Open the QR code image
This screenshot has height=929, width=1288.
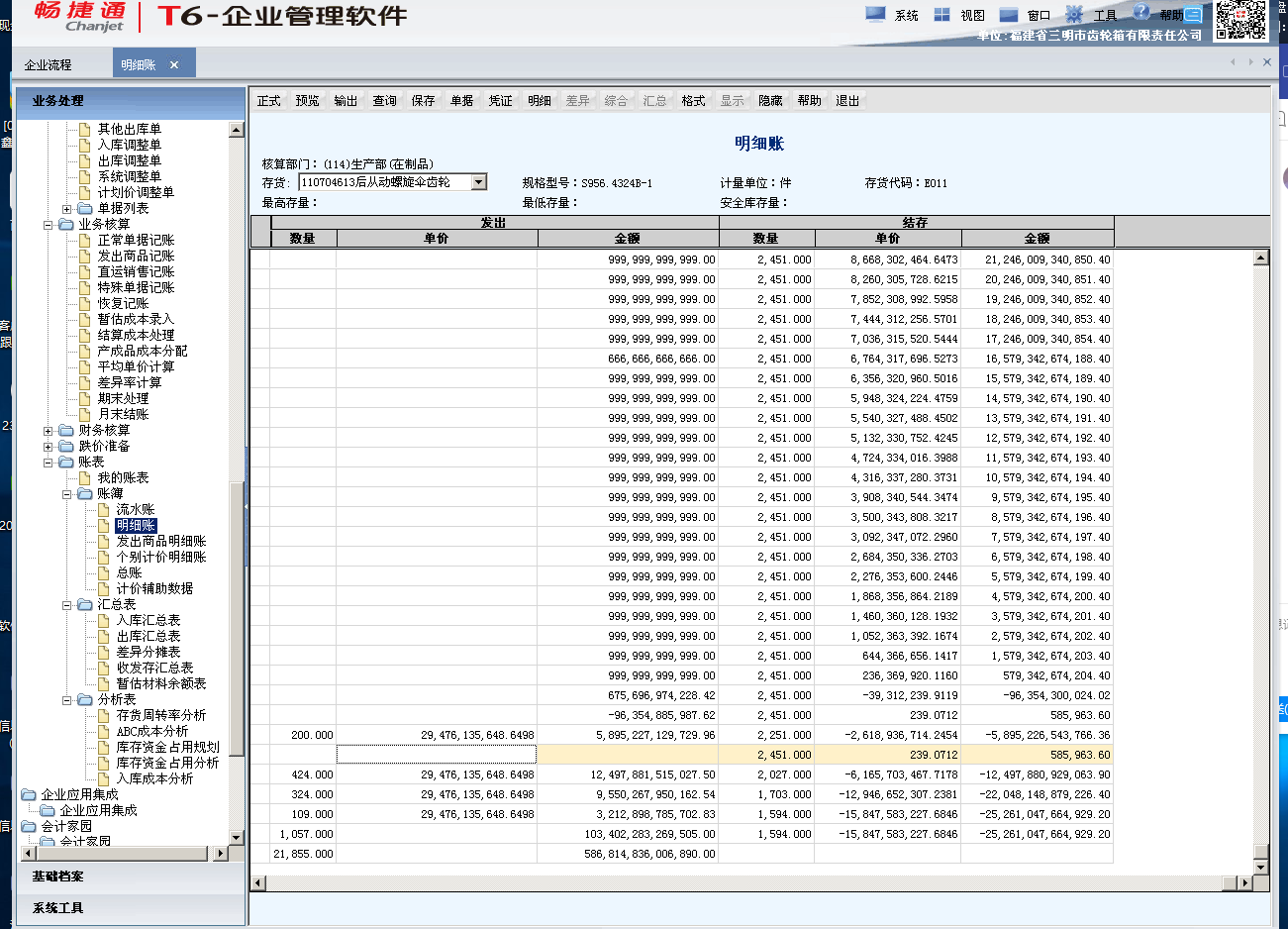click(x=1240, y=21)
